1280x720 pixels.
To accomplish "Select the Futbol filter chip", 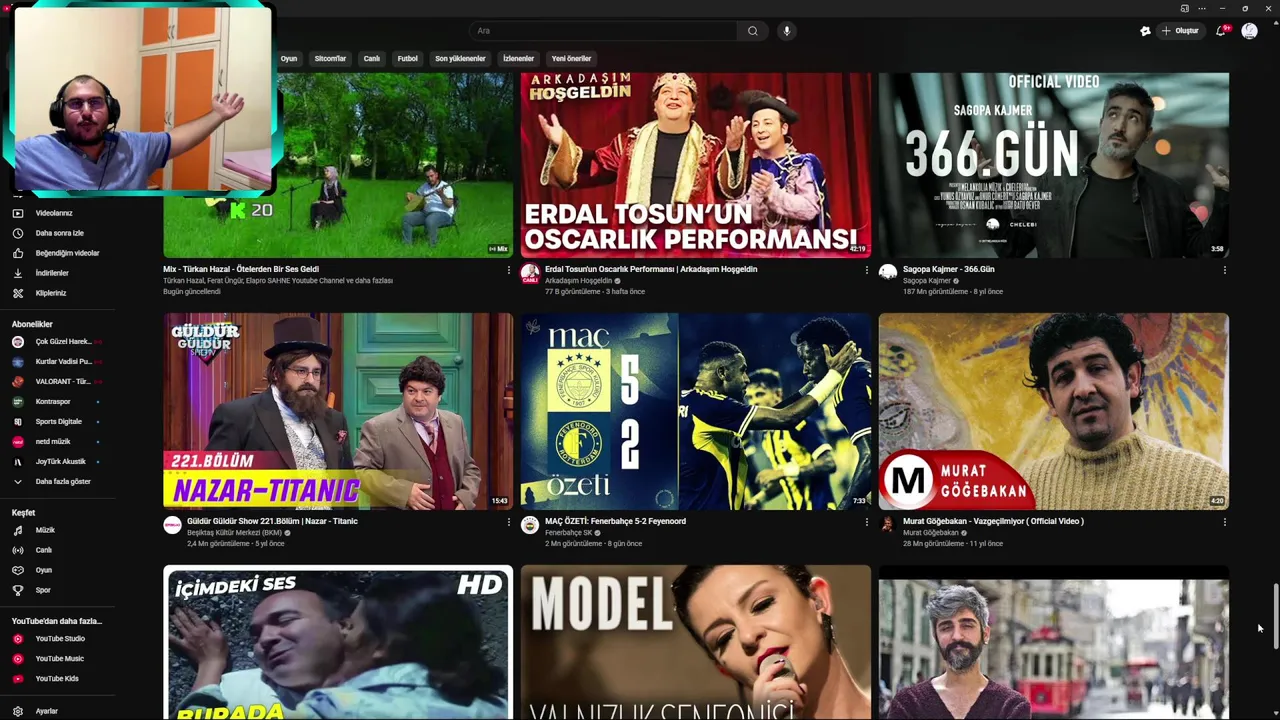I will click(408, 59).
